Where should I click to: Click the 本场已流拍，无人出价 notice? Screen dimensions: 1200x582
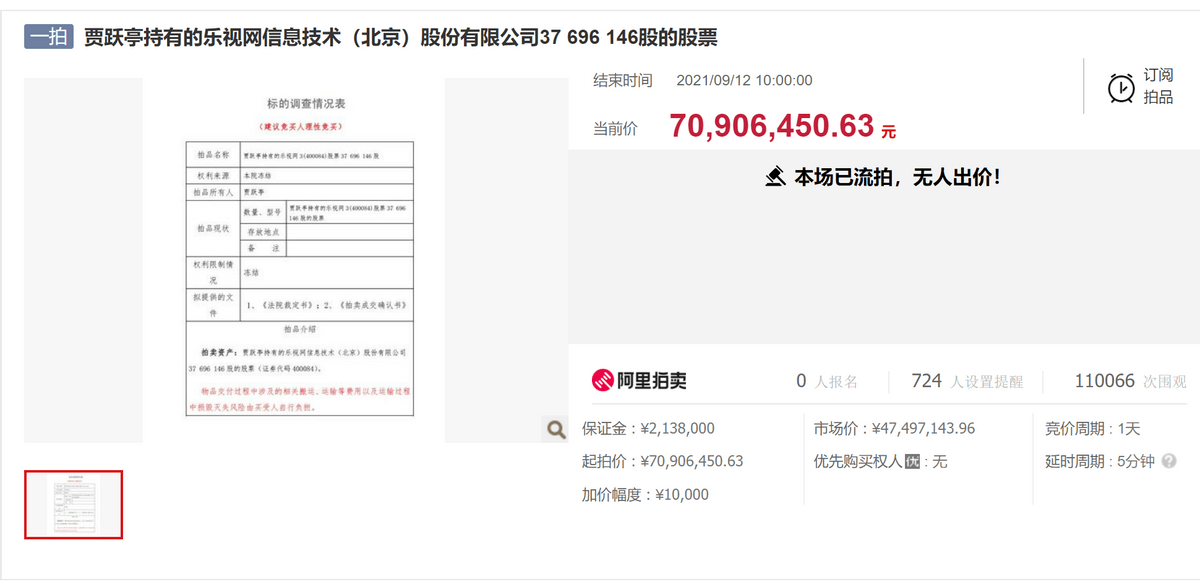(897, 177)
